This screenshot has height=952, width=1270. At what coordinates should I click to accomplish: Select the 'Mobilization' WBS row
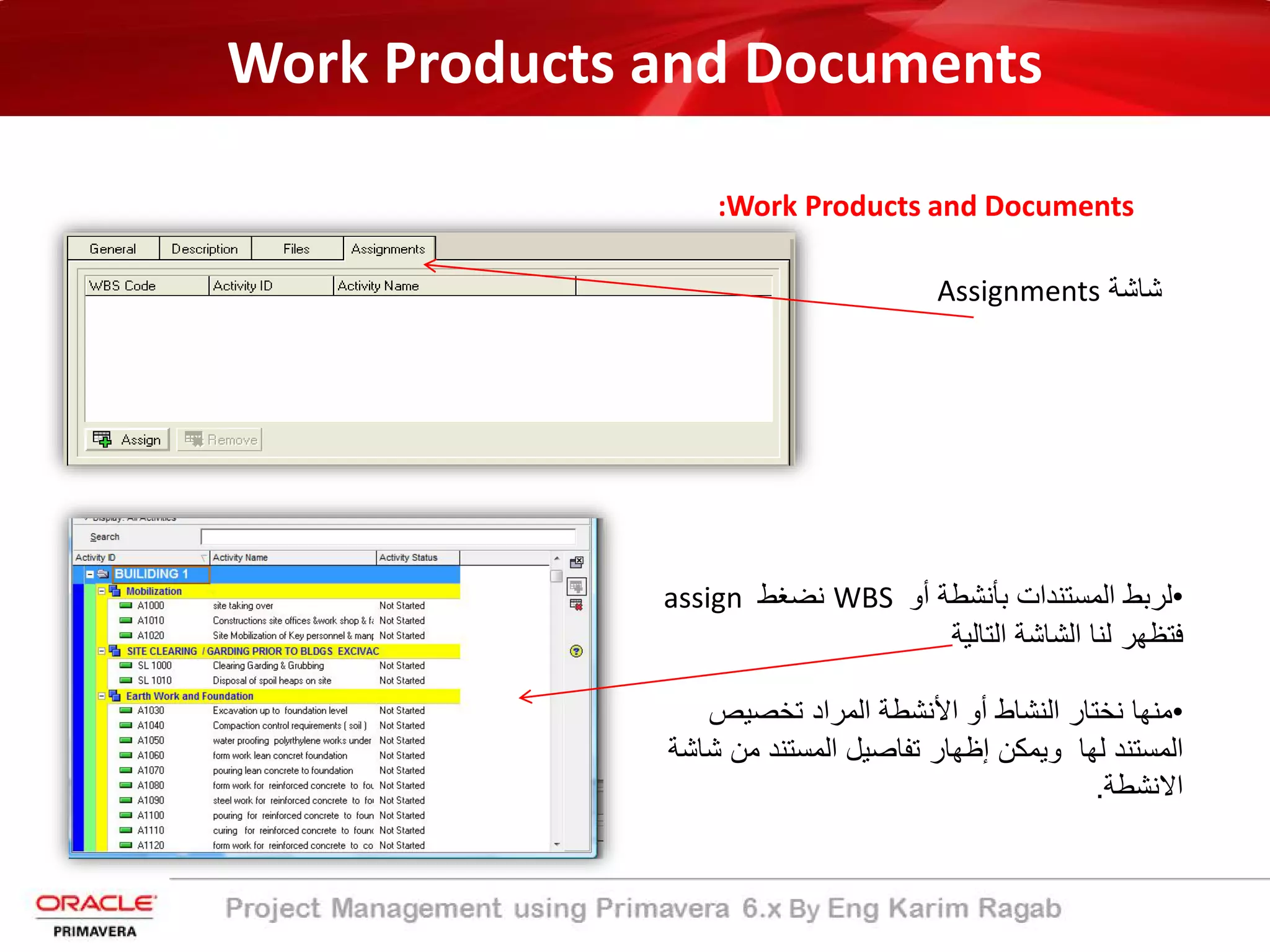point(278,591)
